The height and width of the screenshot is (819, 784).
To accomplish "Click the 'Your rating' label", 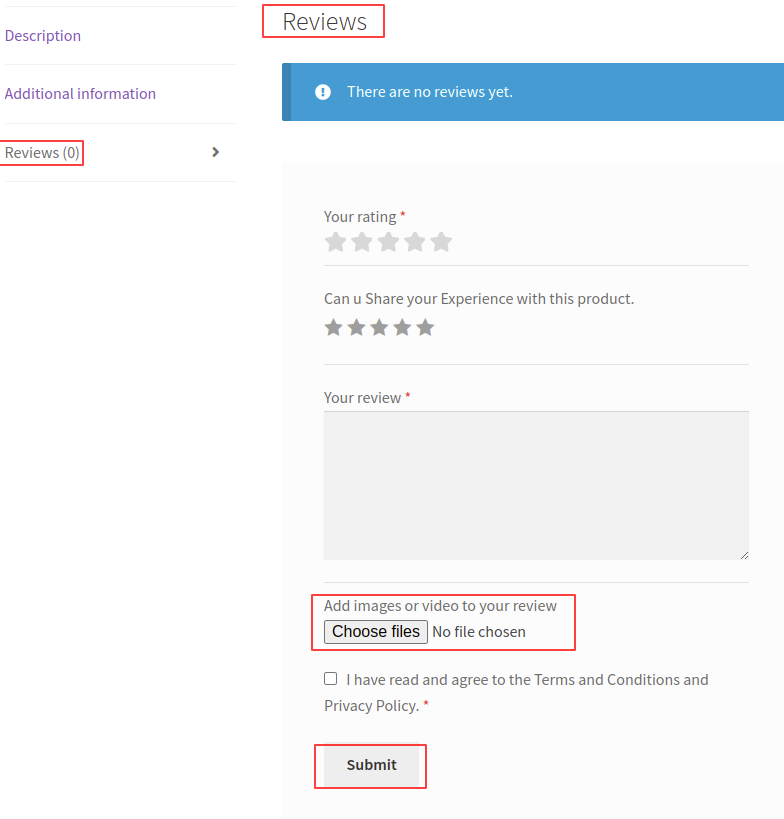I will tap(360, 216).
